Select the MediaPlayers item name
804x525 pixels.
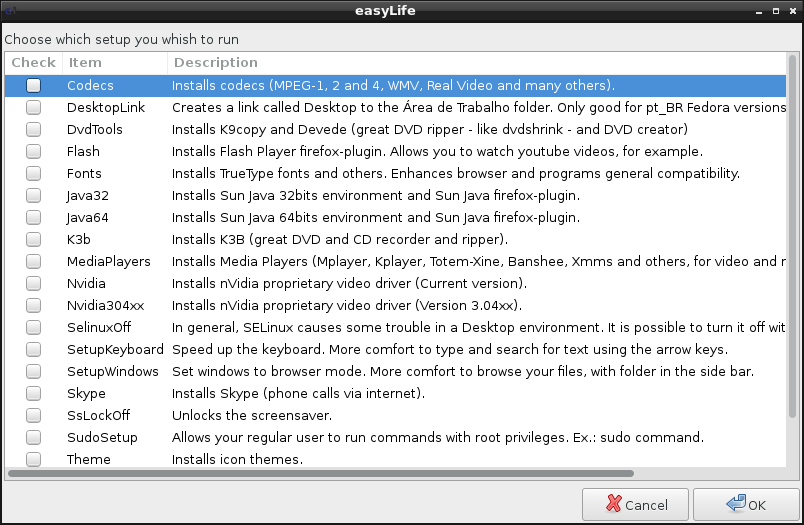coord(109,262)
